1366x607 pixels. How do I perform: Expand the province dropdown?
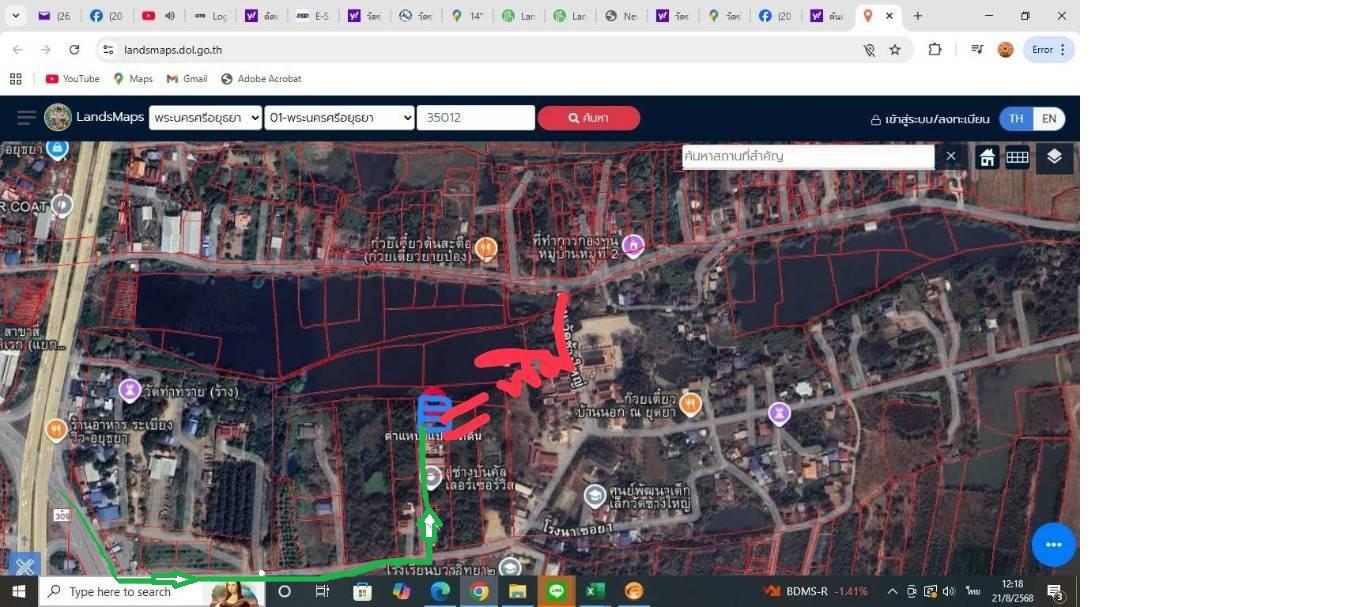click(x=205, y=118)
